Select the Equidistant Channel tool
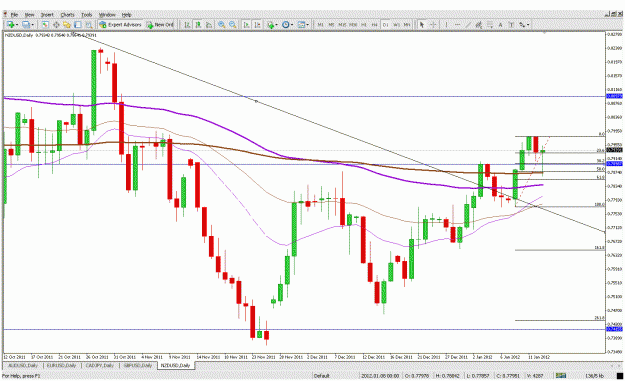Viewport: 625px width, 381px height. coord(479,25)
